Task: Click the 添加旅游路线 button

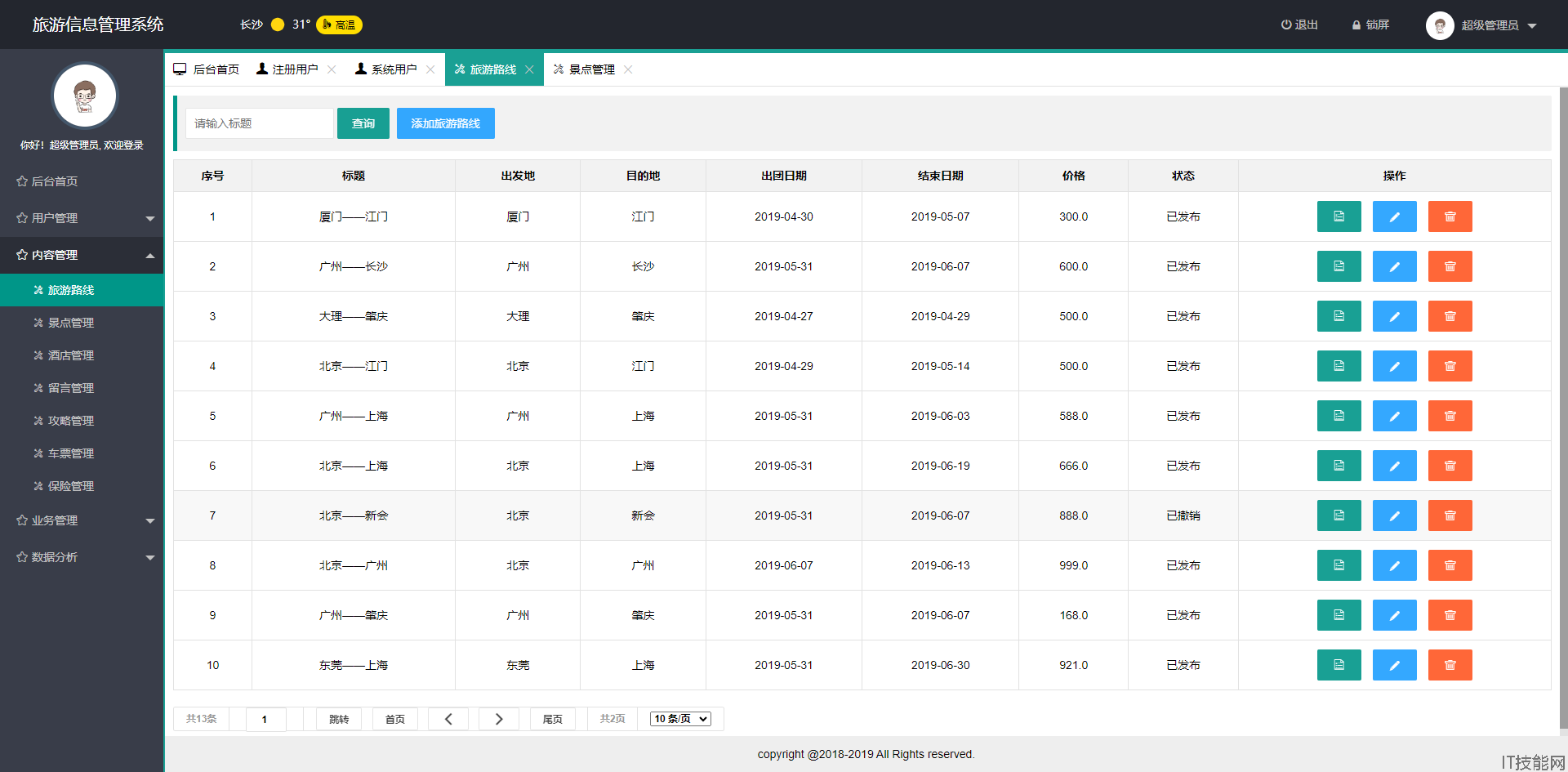Action: [446, 123]
